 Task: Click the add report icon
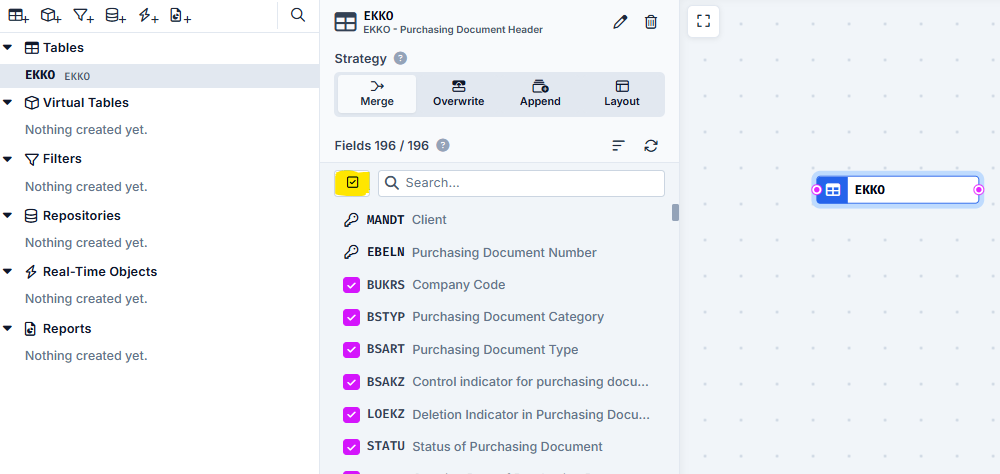180,15
